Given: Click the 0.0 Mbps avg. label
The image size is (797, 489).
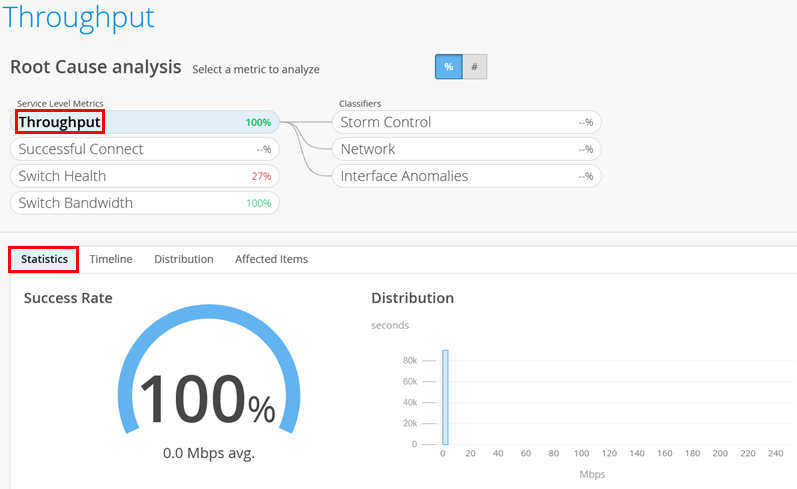Looking at the screenshot, I should [x=209, y=453].
